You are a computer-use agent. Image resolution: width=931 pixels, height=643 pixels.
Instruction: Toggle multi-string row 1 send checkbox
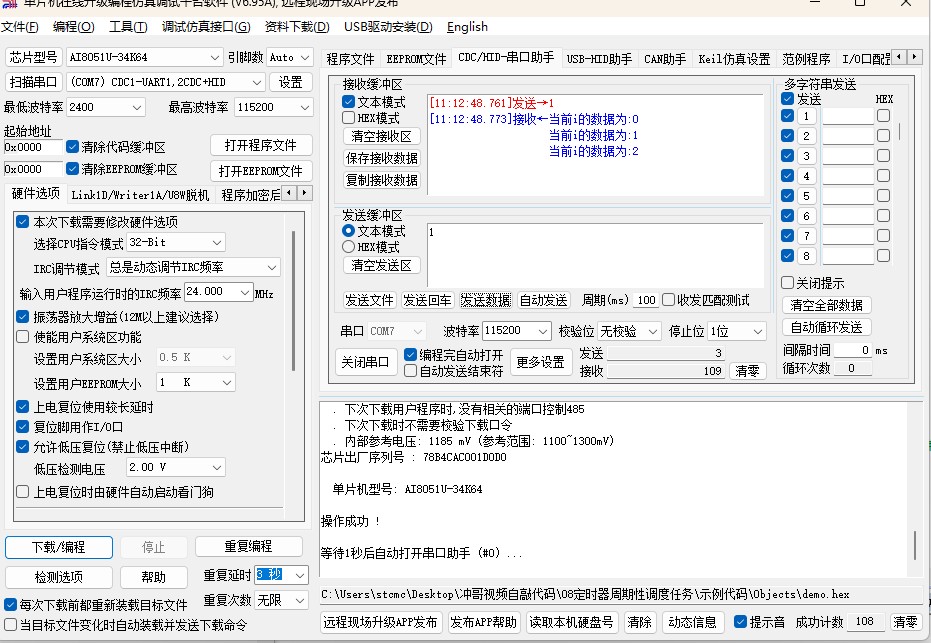click(787, 116)
